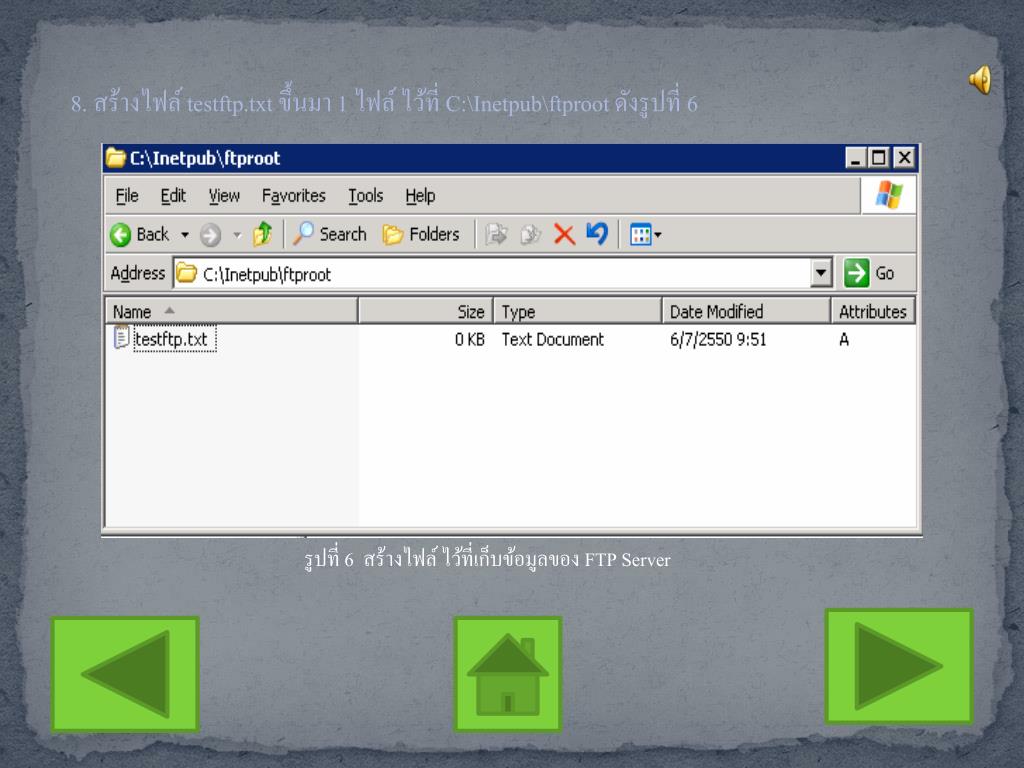Click the folder icon in title bar
The height and width of the screenshot is (768, 1024).
pos(116,157)
